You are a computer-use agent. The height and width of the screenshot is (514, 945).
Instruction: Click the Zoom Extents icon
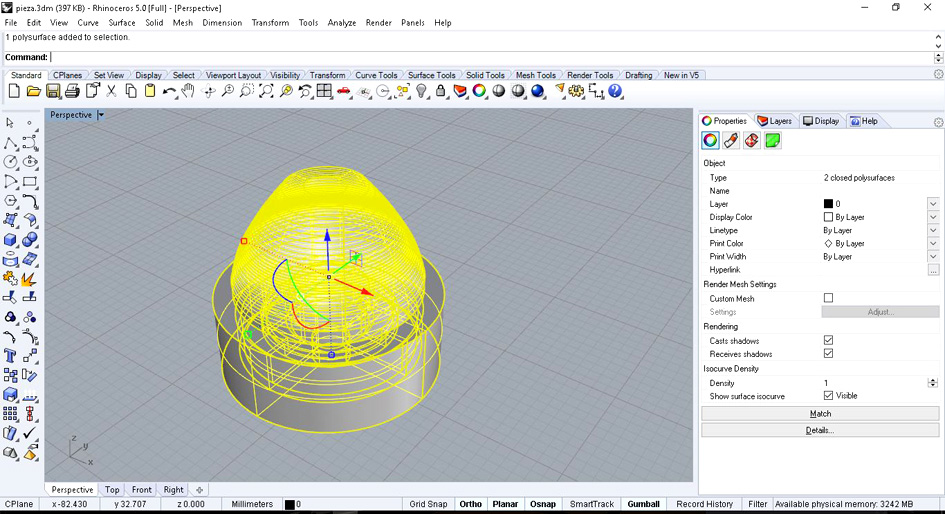coord(266,91)
